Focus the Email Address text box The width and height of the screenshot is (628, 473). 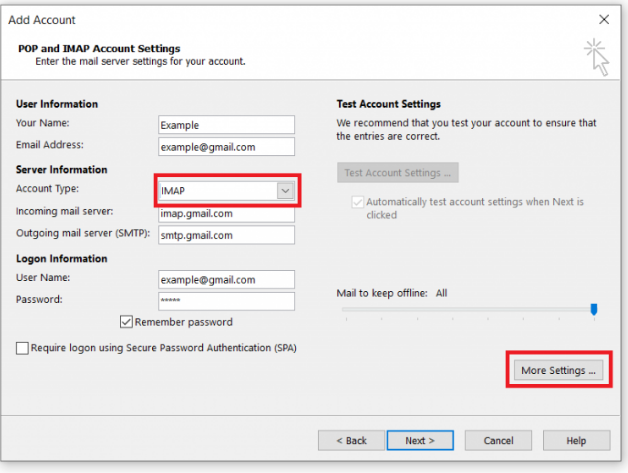click(227, 147)
